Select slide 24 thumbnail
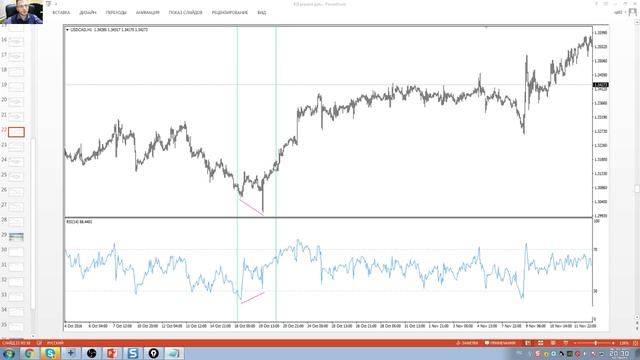Viewport: 640px width, 360px height. [x=16, y=162]
